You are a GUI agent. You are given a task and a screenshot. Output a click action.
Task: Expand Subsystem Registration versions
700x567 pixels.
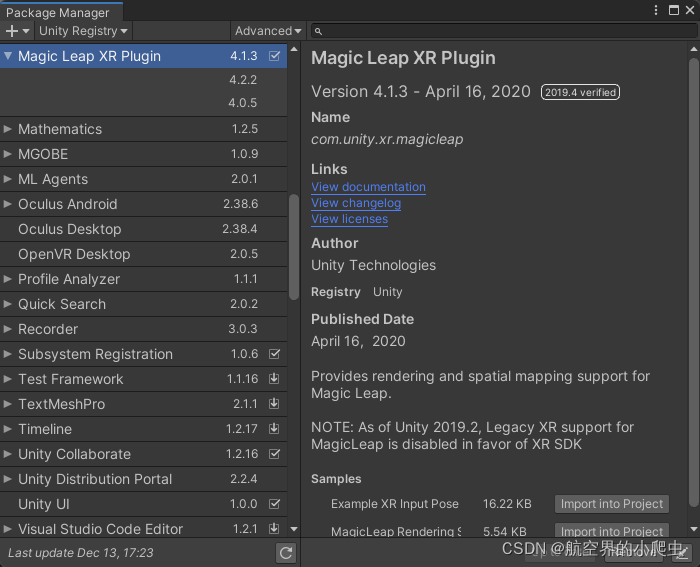pyautogui.click(x=8, y=354)
